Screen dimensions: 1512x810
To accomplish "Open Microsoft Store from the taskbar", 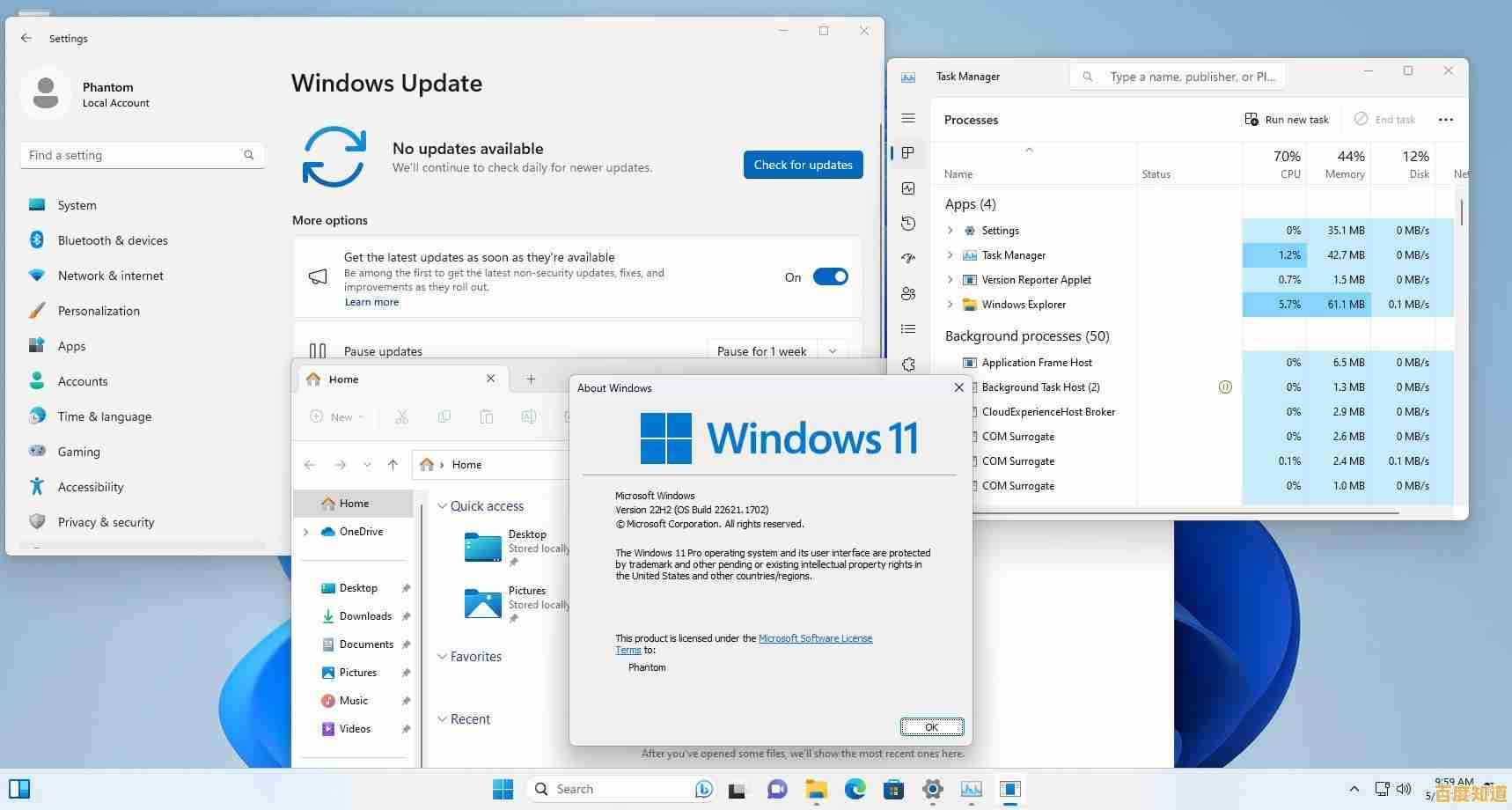I will click(x=894, y=789).
